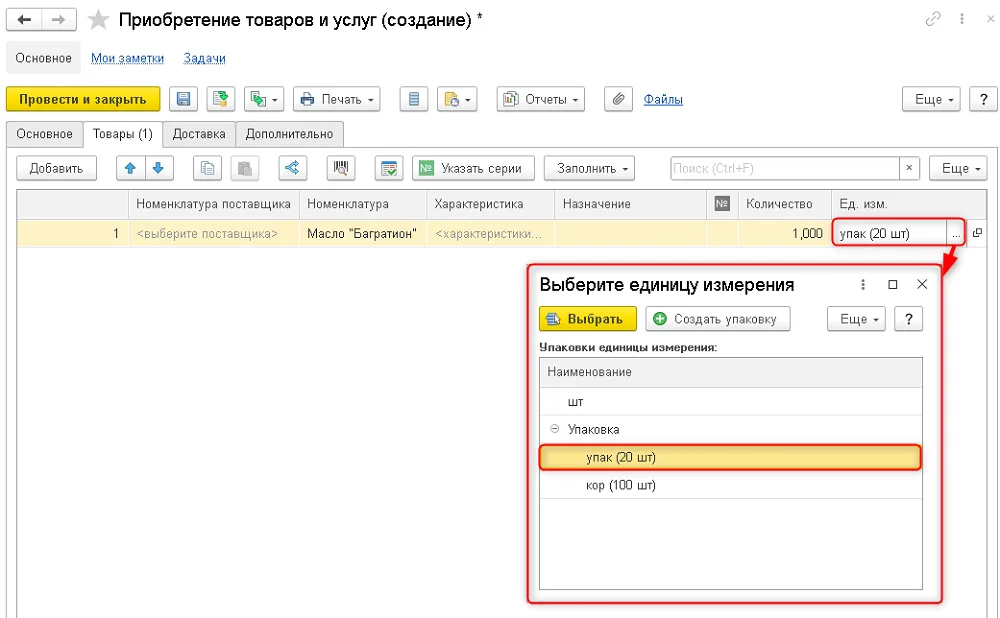
Task: Click the split row icon
Action: (292, 168)
